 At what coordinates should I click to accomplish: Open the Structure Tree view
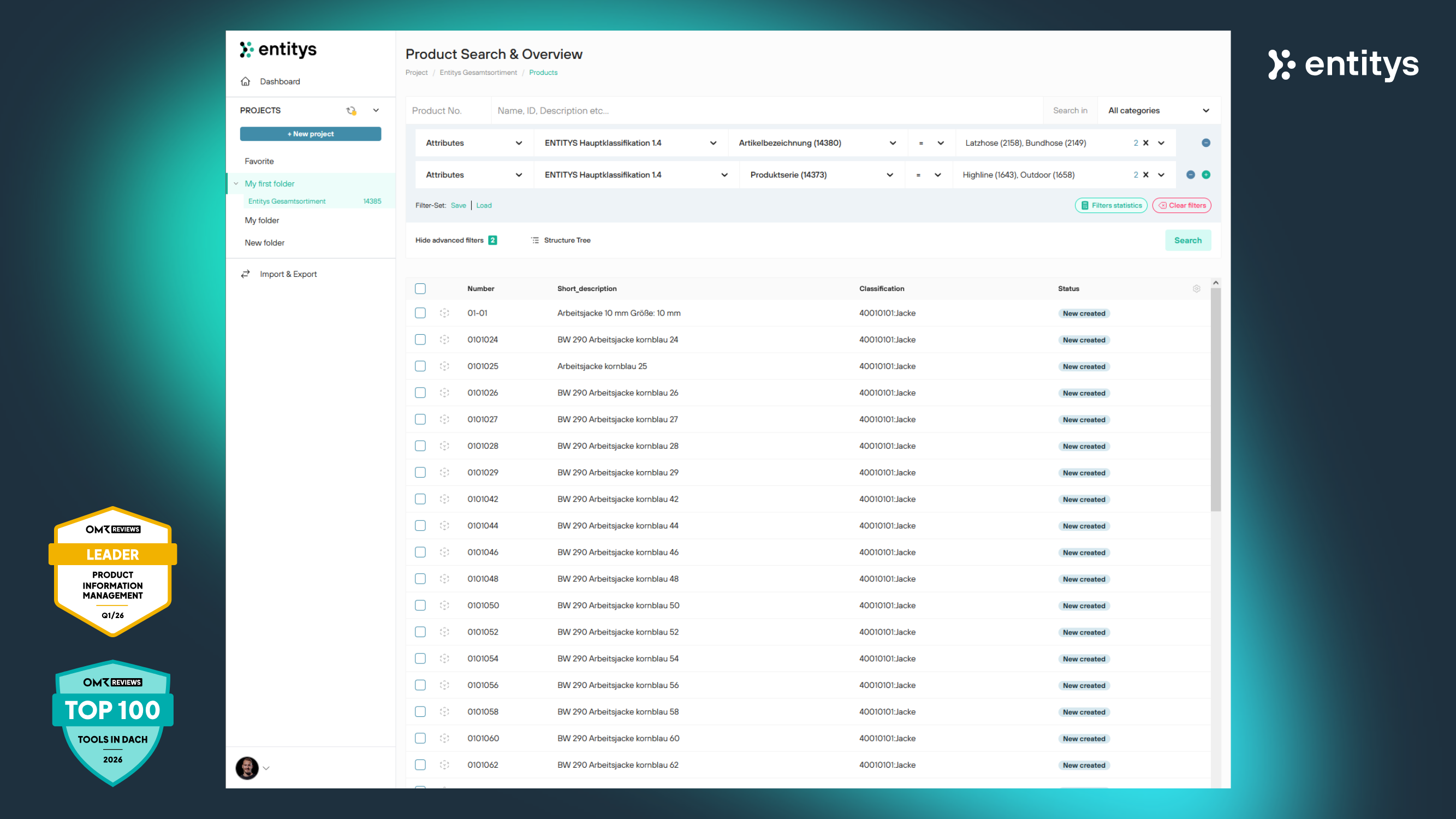pos(561,240)
